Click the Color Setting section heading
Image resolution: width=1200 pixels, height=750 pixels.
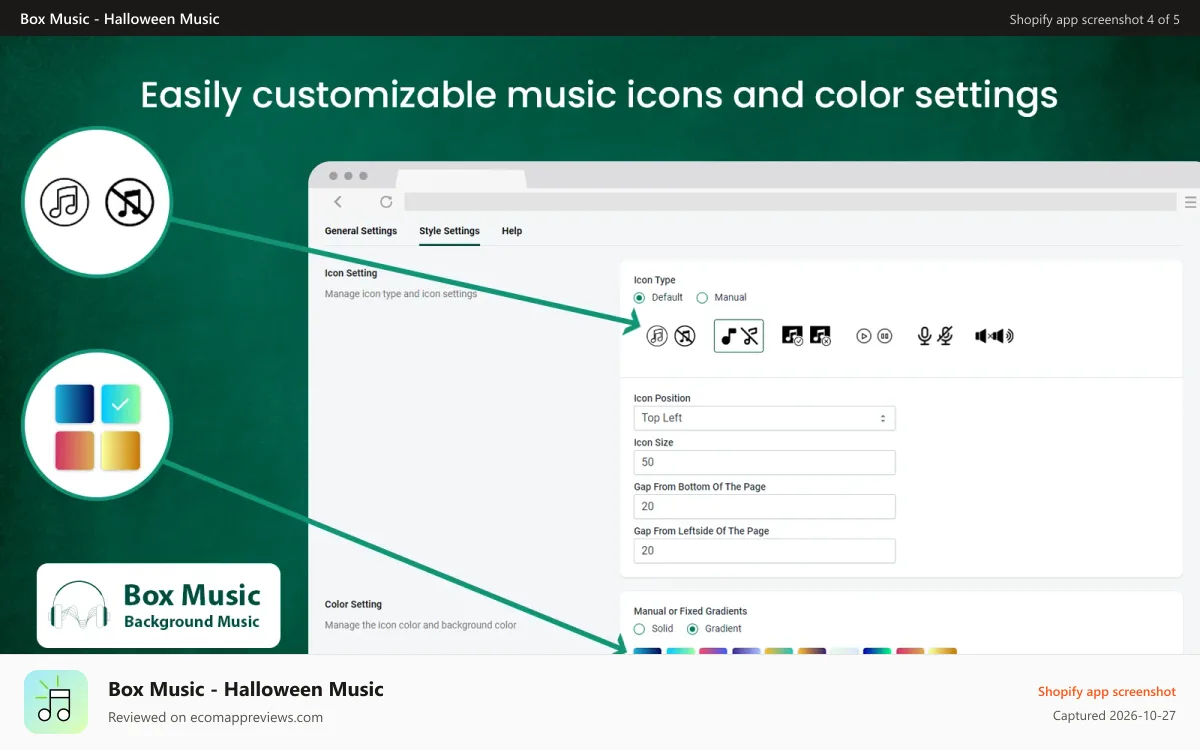pos(353,604)
